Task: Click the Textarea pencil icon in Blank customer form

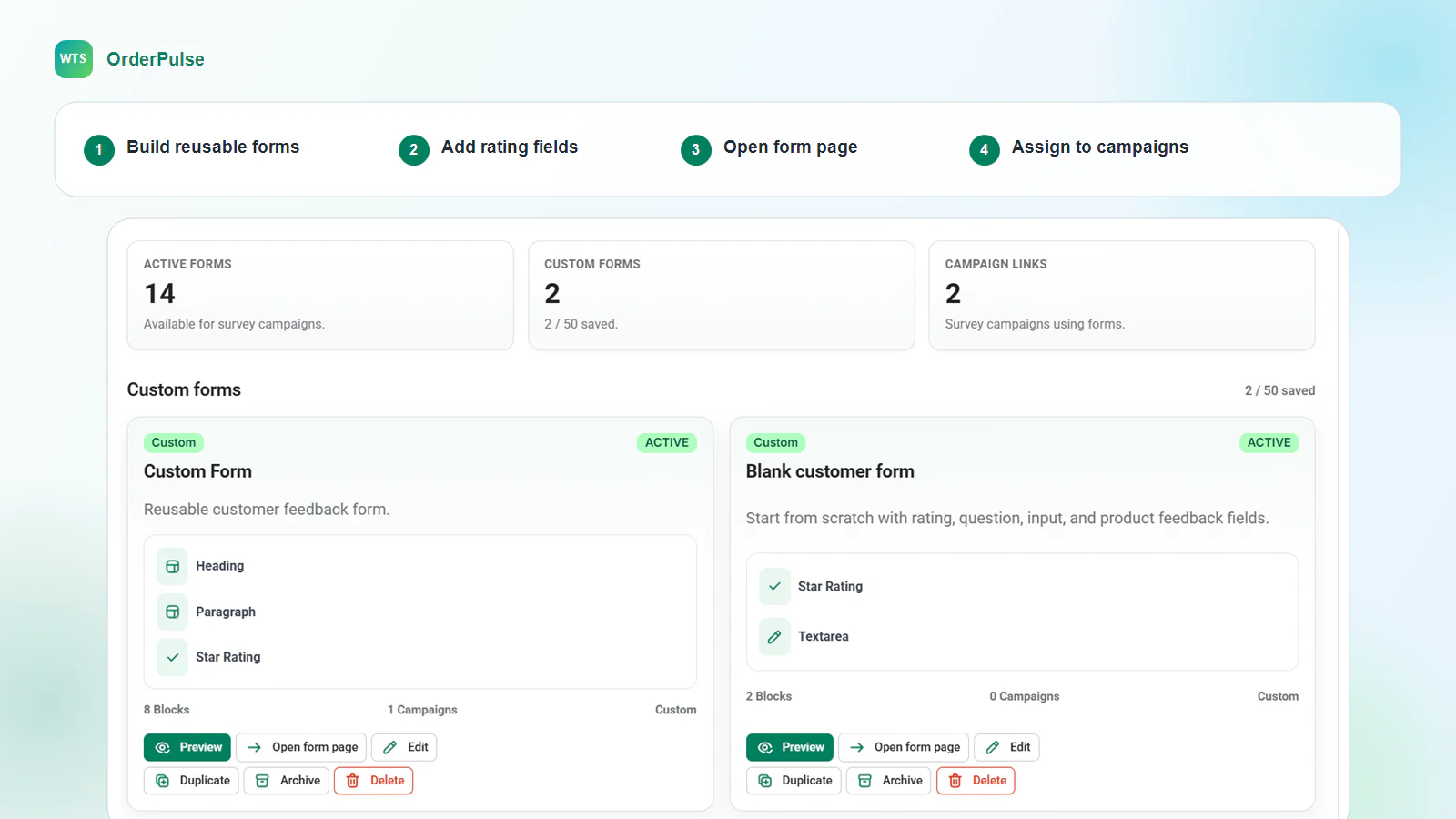Action: pos(774,637)
